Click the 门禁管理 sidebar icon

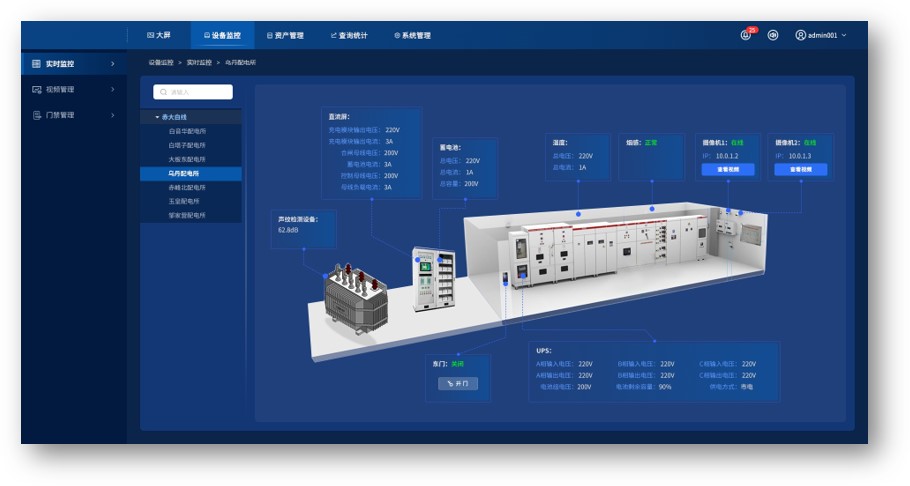click(37, 115)
